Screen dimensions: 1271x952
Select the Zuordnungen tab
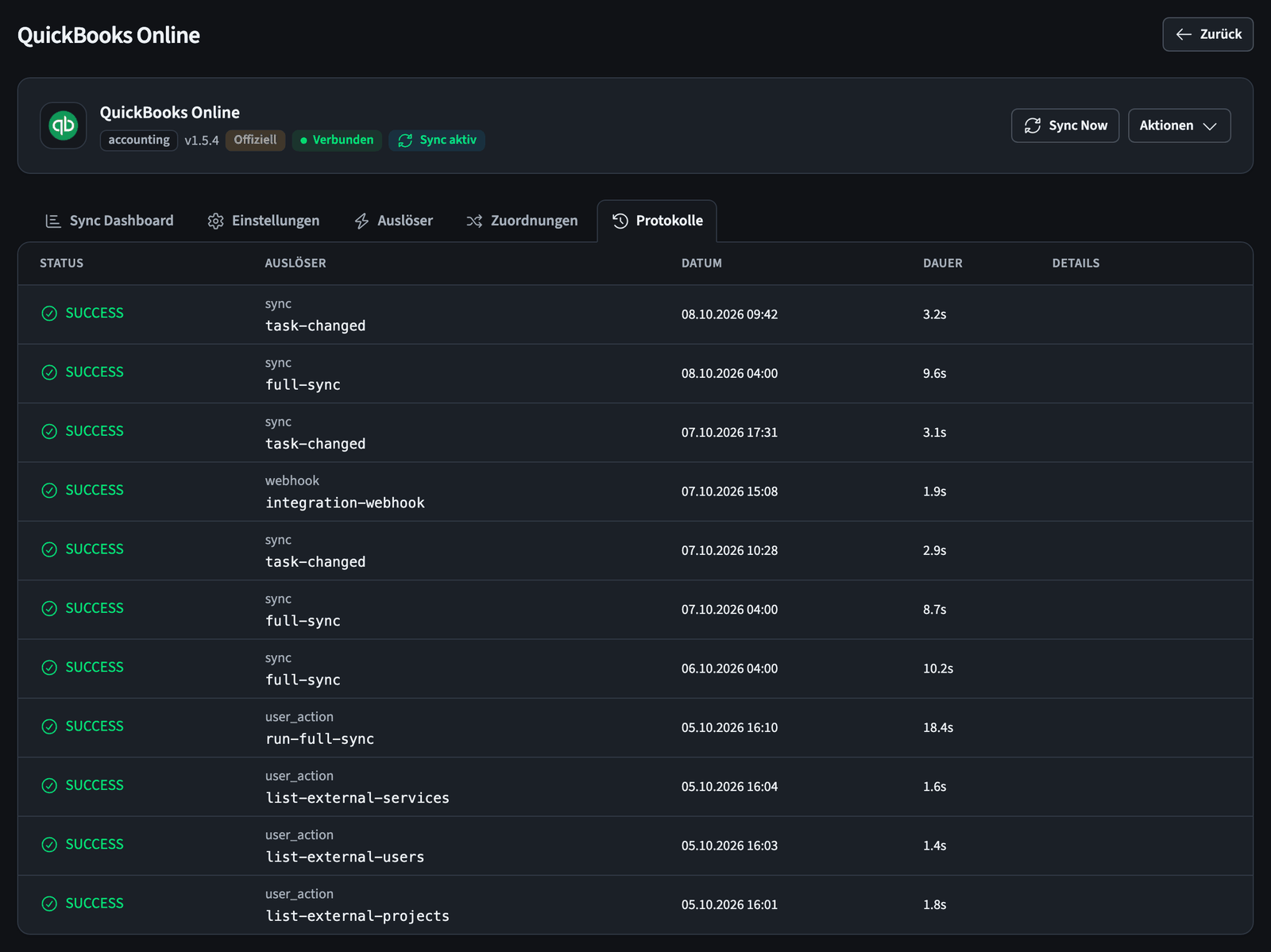pos(523,221)
